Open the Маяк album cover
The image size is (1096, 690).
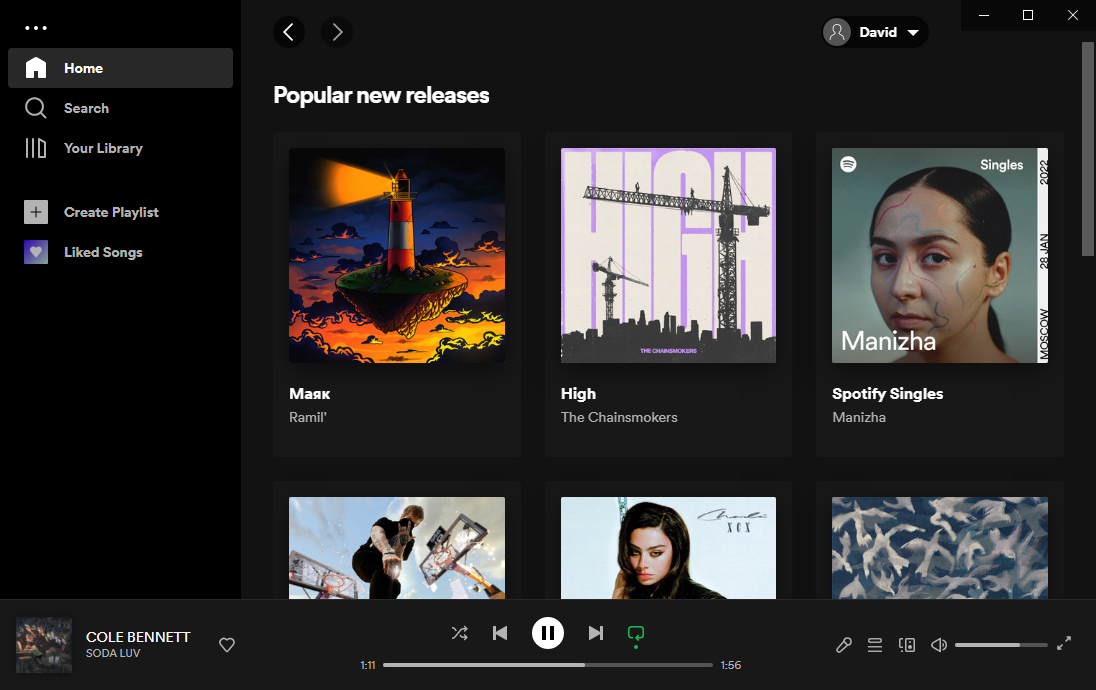pos(397,255)
